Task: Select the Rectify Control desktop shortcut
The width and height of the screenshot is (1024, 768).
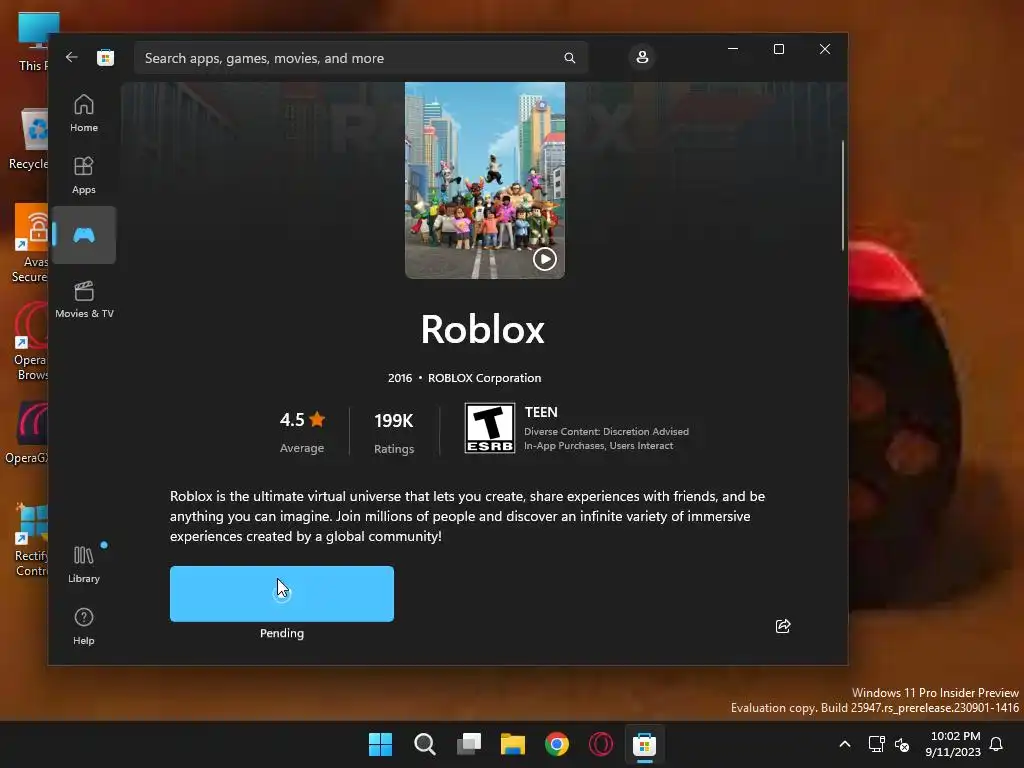Action: coord(31,541)
